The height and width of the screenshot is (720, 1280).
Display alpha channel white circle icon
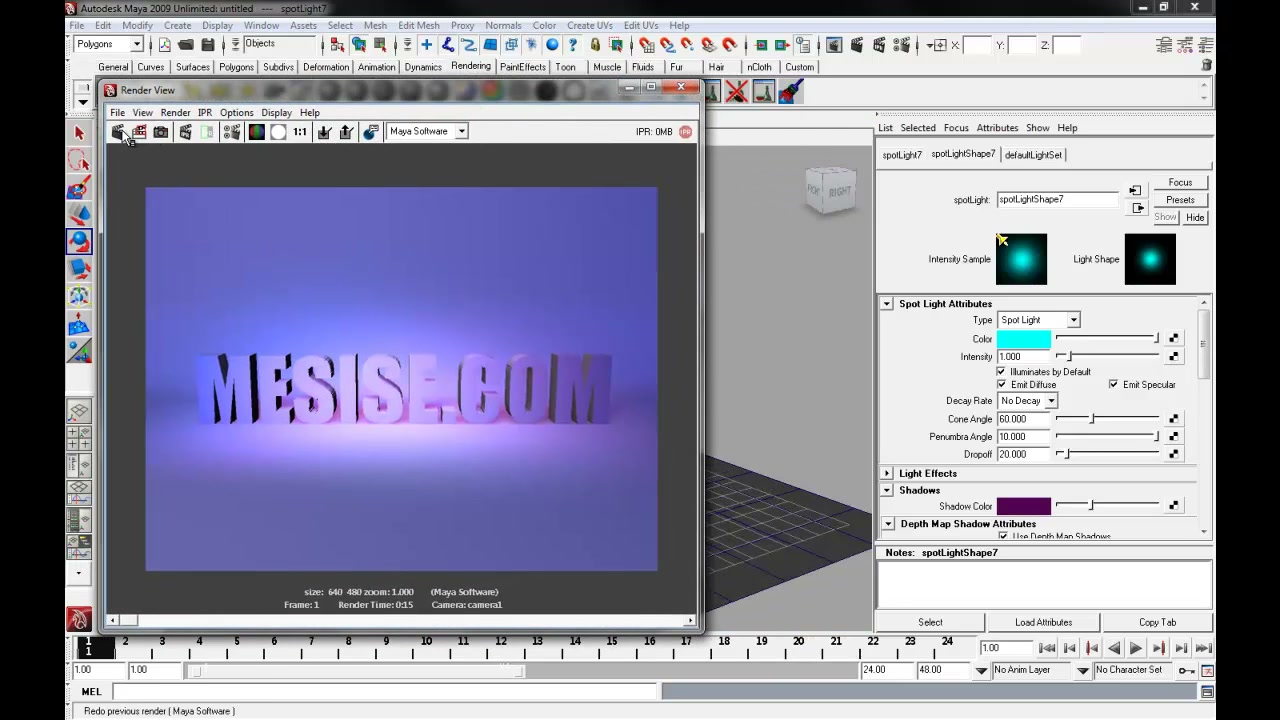point(278,132)
